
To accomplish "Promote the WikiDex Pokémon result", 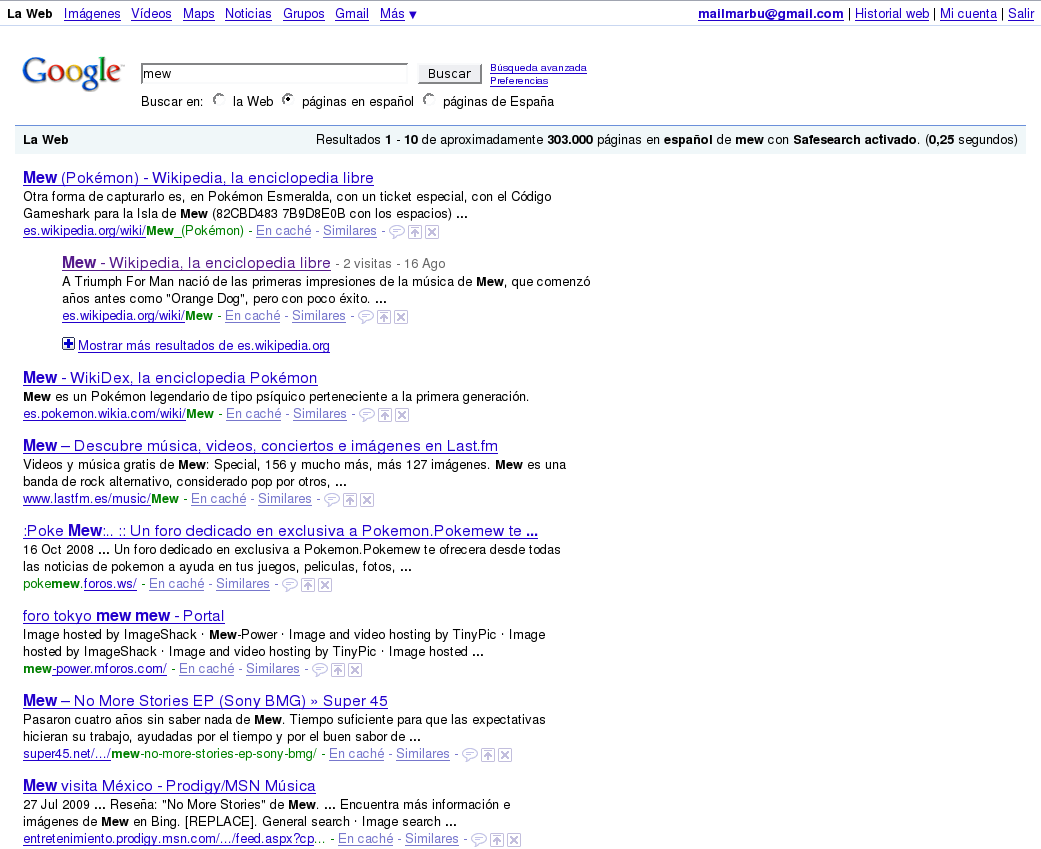I will point(385,415).
